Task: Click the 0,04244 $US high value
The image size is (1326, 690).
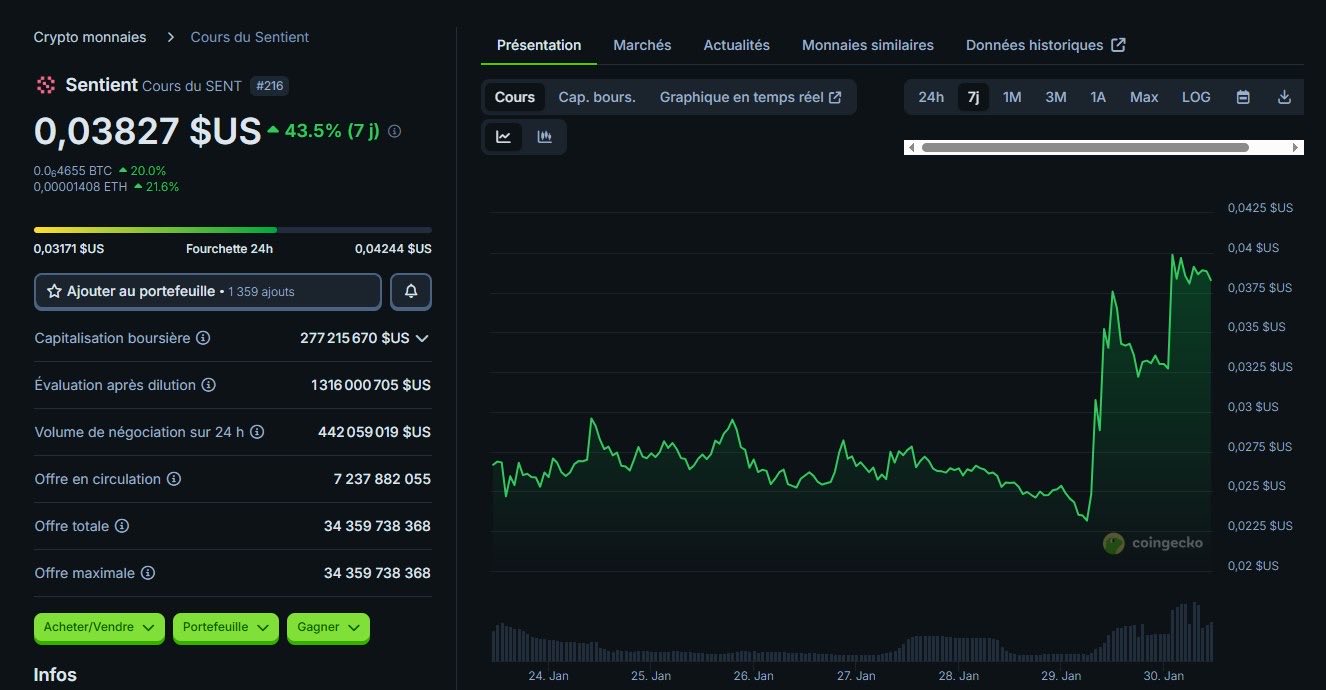Action: [393, 248]
